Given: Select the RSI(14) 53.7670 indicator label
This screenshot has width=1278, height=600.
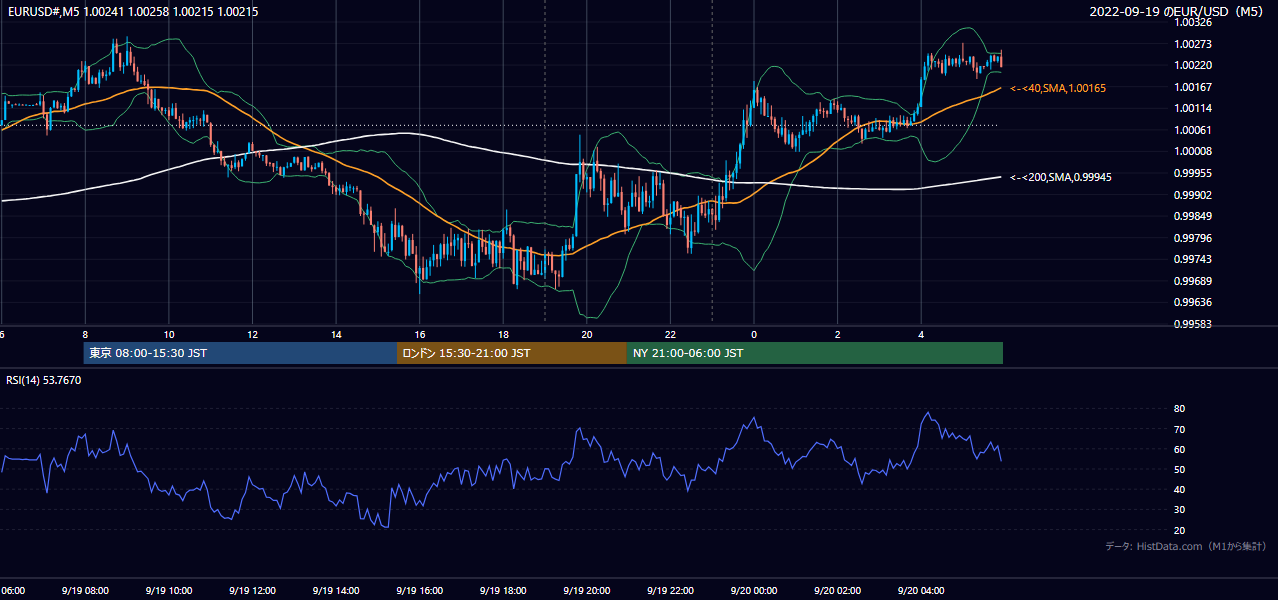Looking at the screenshot, I should pos(44,380).
